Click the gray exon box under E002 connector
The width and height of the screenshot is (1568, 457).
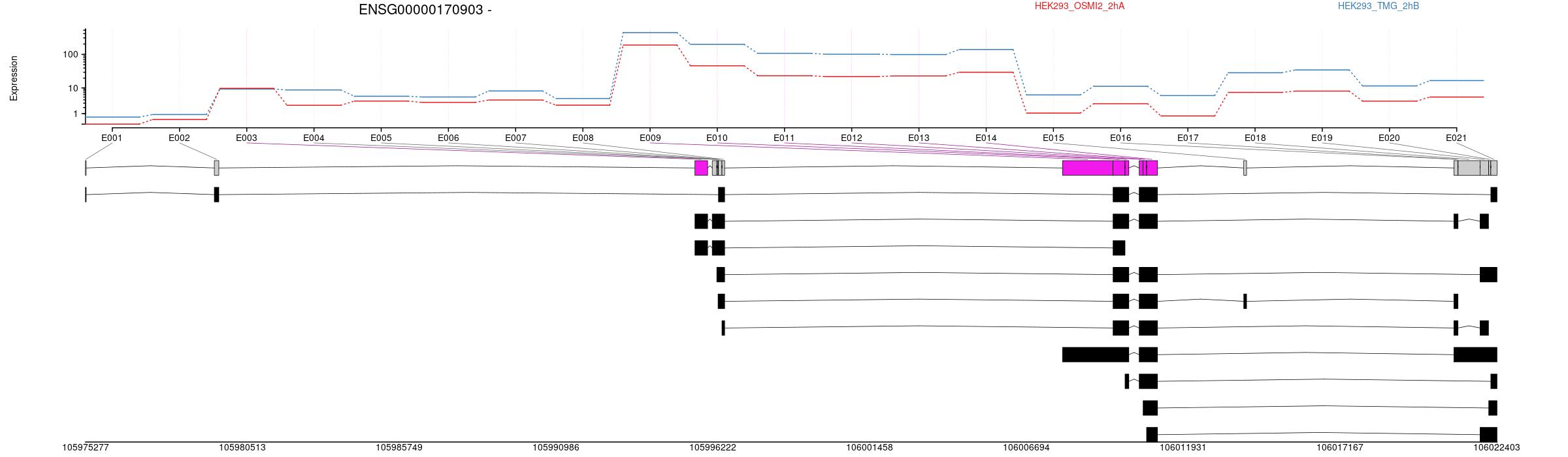pos(216,168)
